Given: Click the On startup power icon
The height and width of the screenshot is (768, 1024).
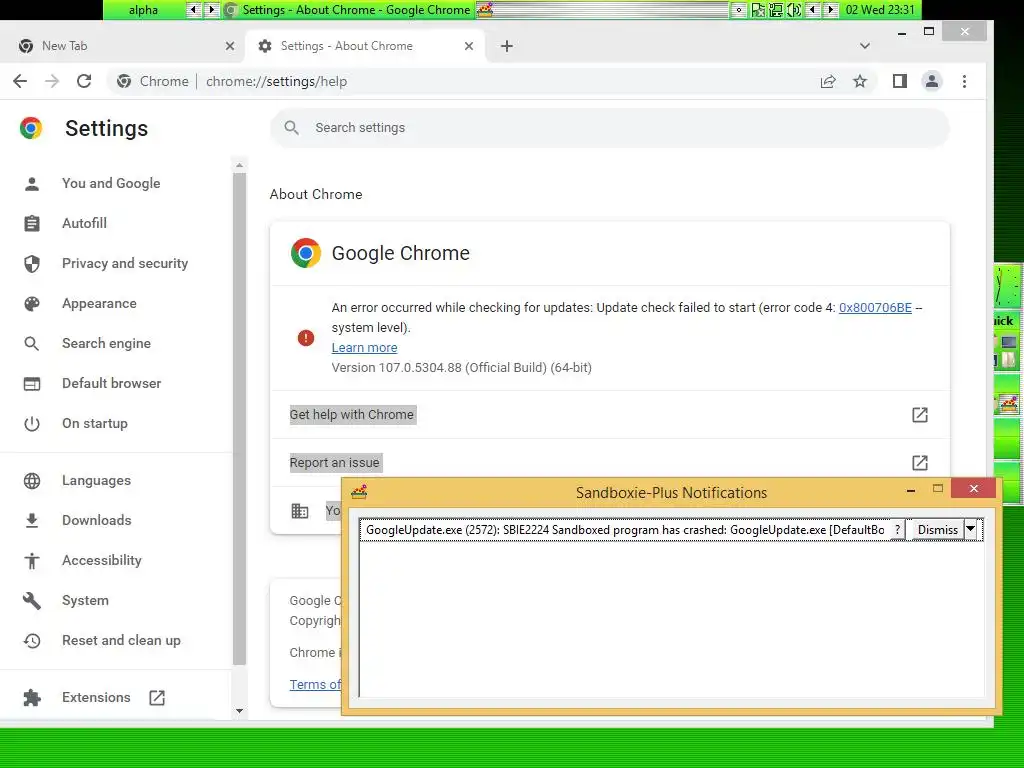Looking at the screenshot, I should click(x=31, y=424).
